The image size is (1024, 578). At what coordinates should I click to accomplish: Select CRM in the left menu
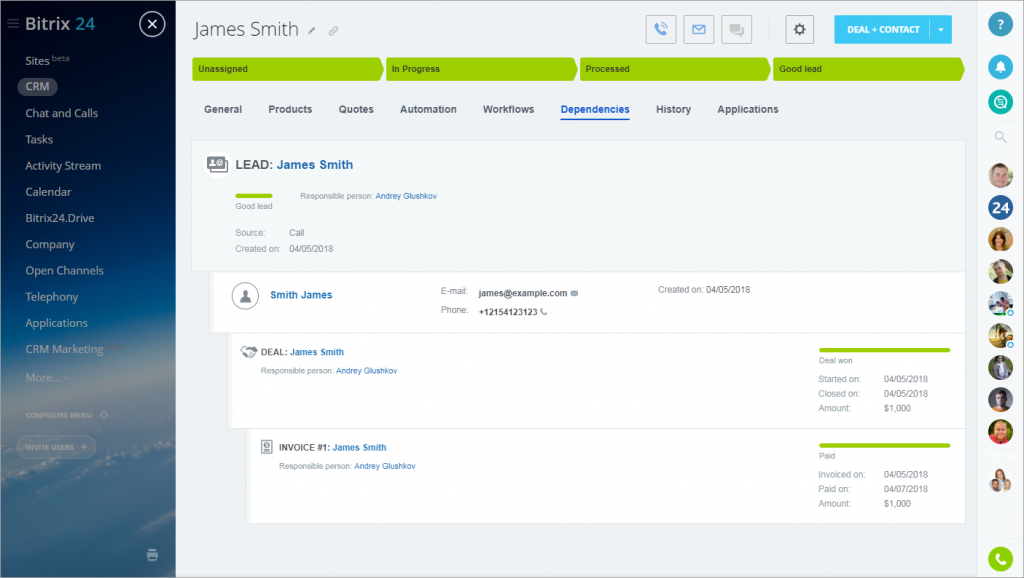coord(37,86)
